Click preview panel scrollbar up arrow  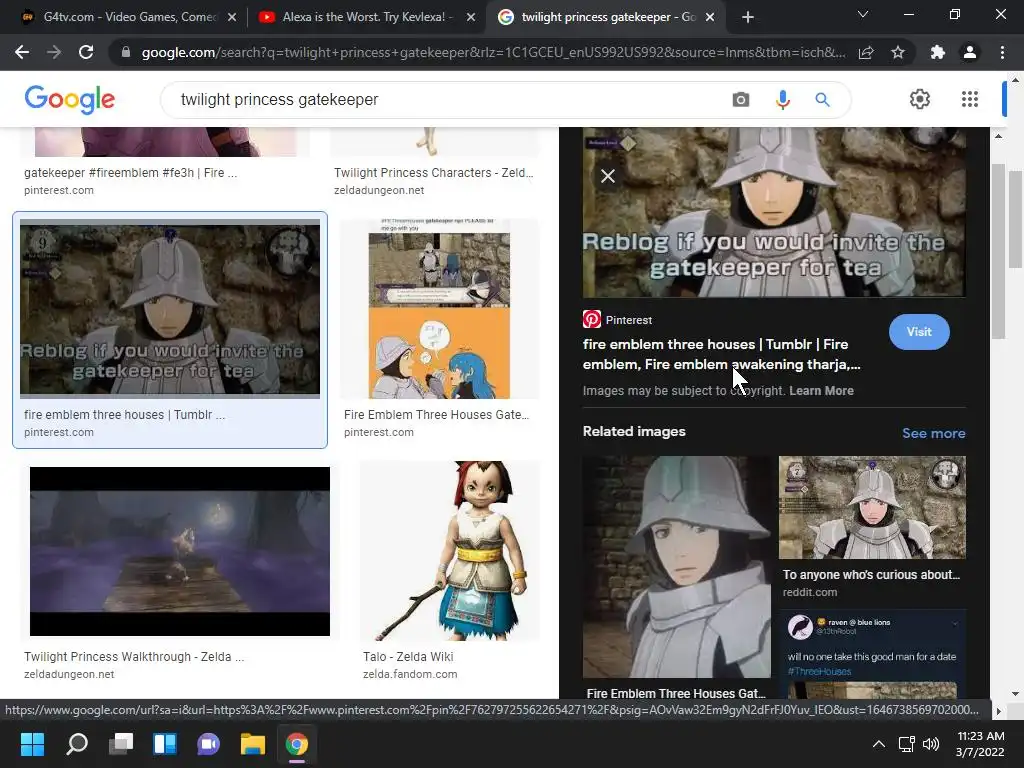998,136
